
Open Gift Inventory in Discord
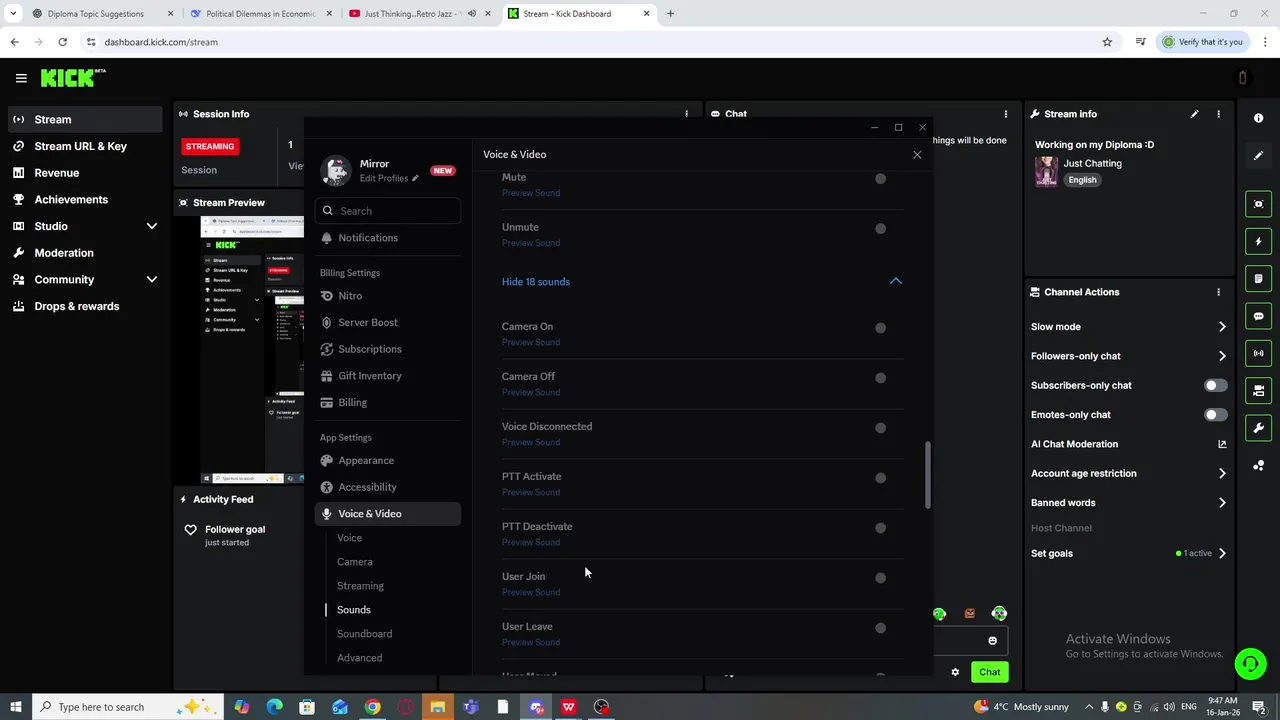point(369,376)
